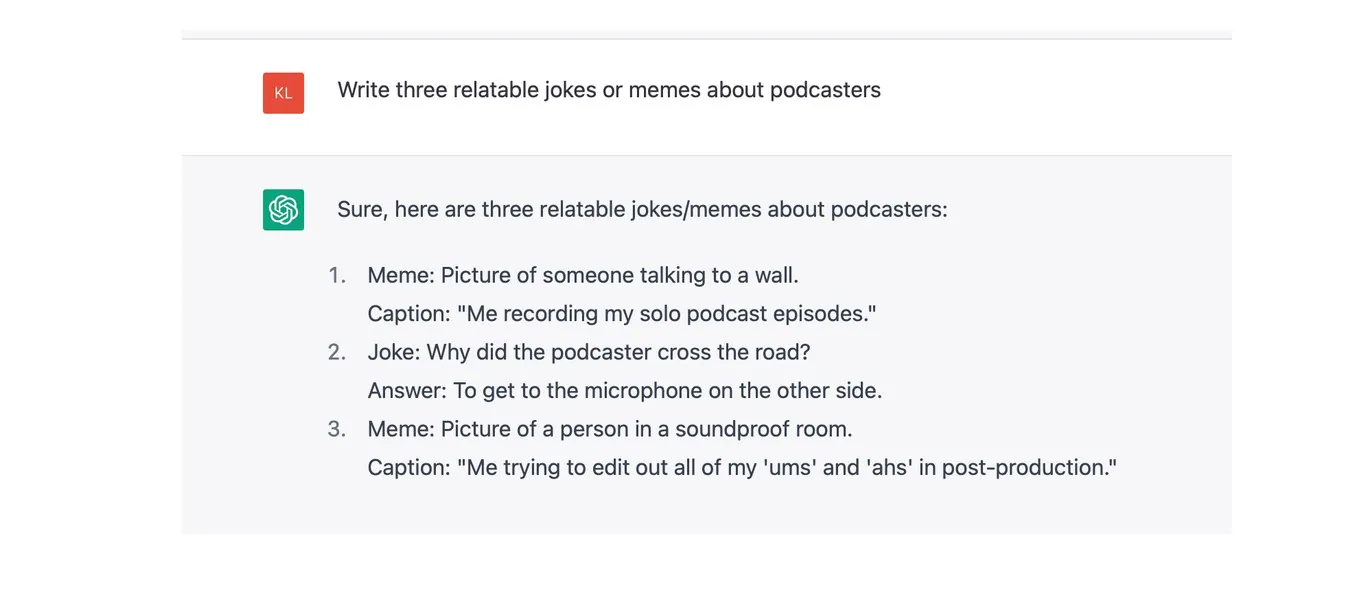Click the word "wall" in the first meme

[x=775, y=275]
